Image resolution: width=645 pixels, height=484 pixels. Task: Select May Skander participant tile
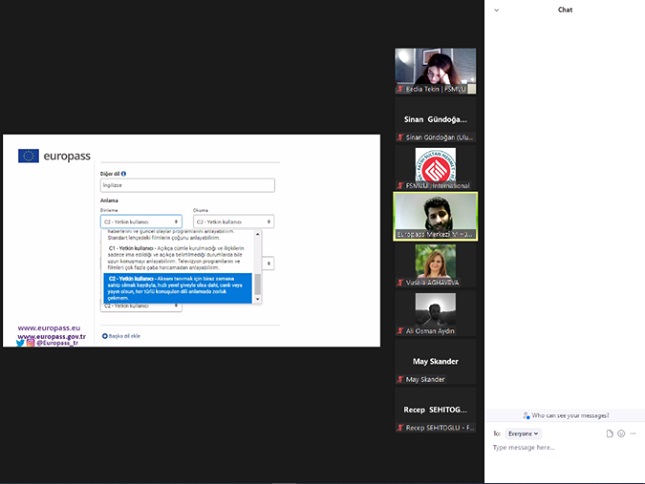pyautogui.click(x=435, y=362)
